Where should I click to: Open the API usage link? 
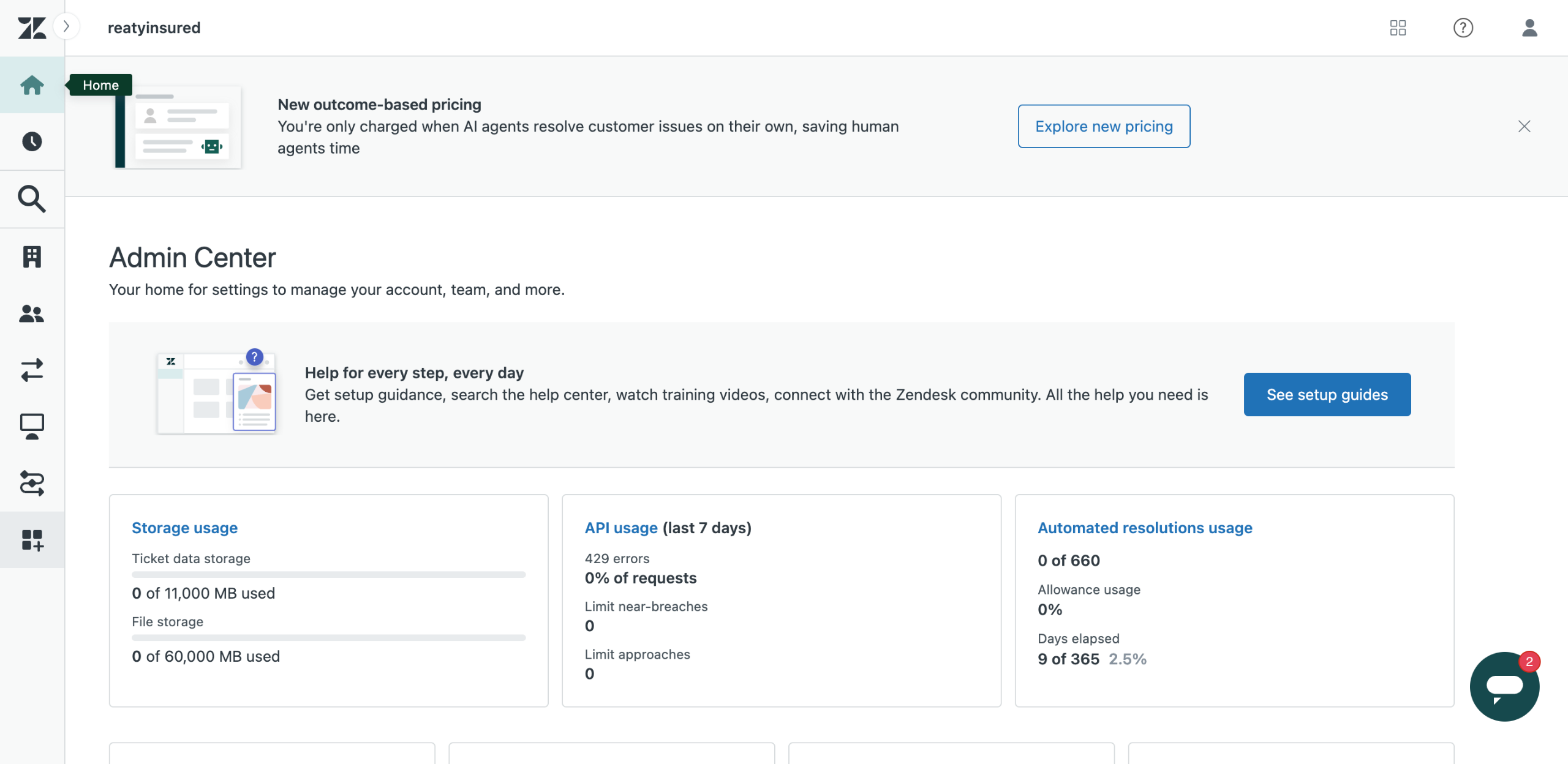point(620,528)
